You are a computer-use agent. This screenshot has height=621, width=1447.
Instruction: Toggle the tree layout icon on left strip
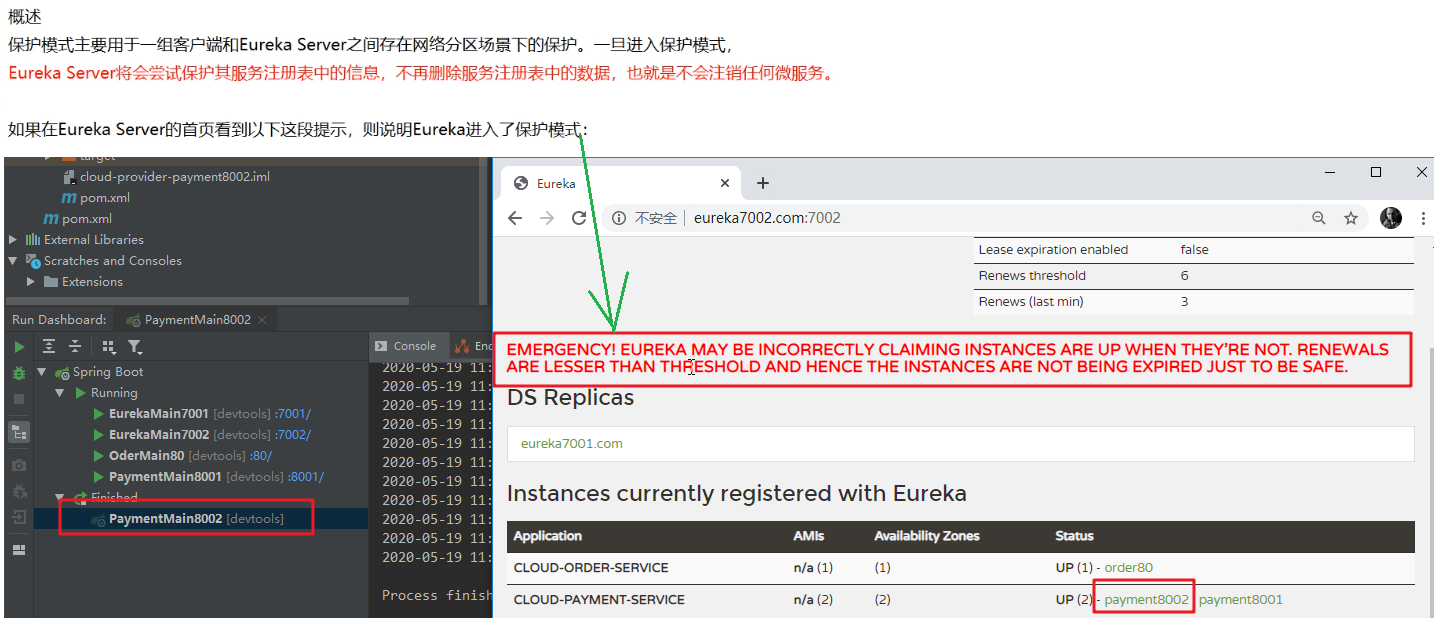(19, 432)
